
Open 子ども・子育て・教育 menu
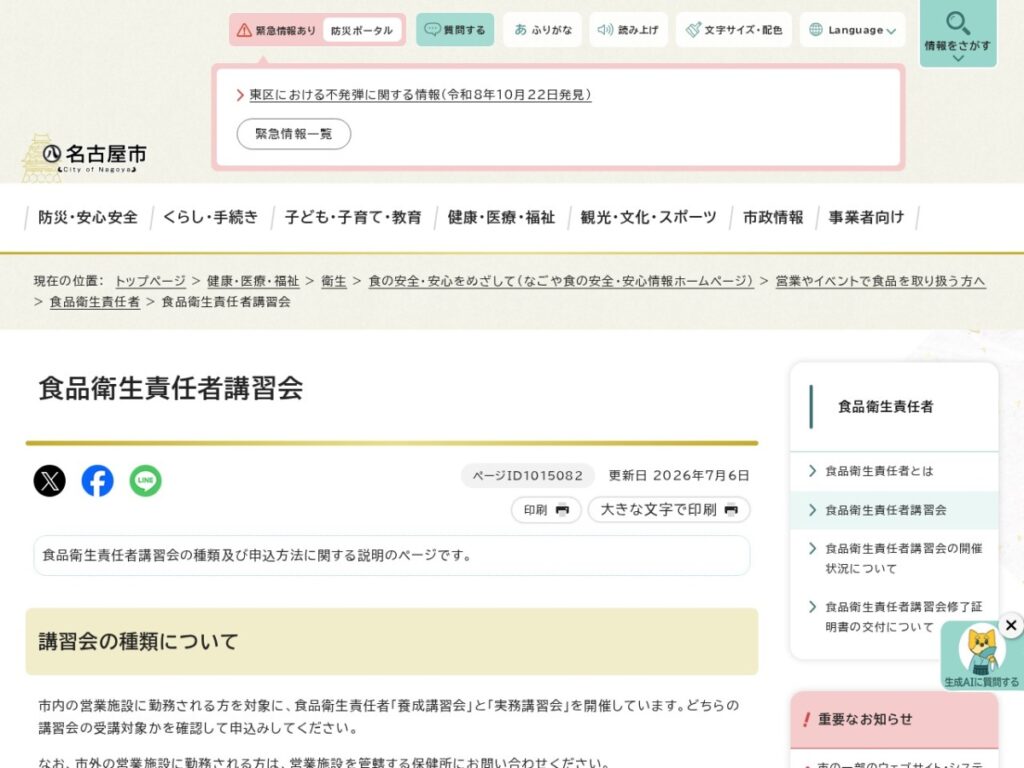353,217
